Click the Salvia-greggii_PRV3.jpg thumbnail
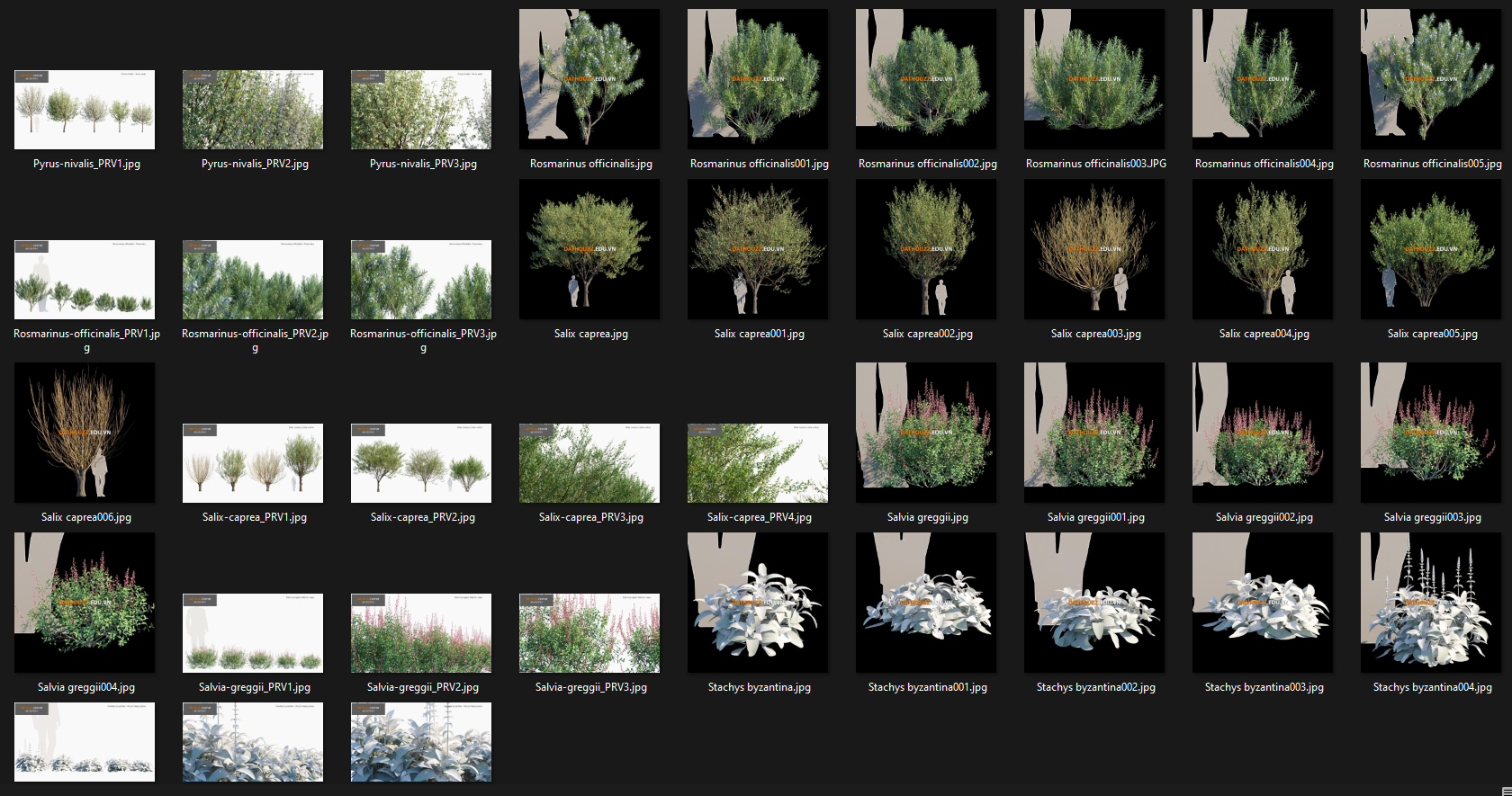 tap(589, 633)
